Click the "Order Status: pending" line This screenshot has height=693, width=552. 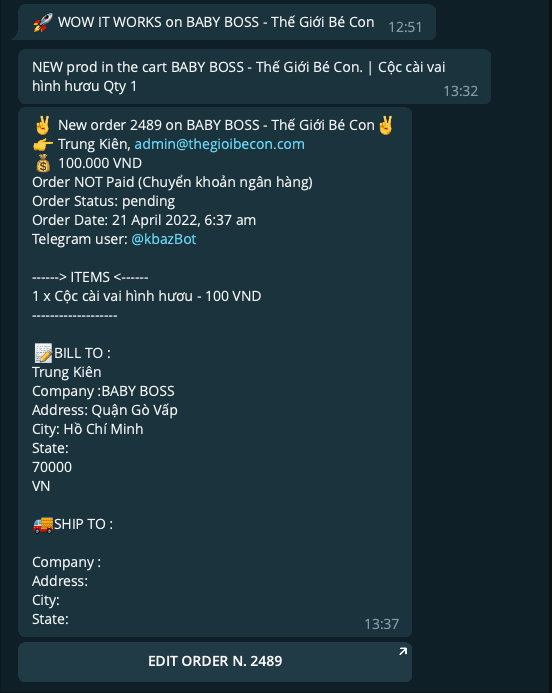pyautogui.click(x=103, y=201)
